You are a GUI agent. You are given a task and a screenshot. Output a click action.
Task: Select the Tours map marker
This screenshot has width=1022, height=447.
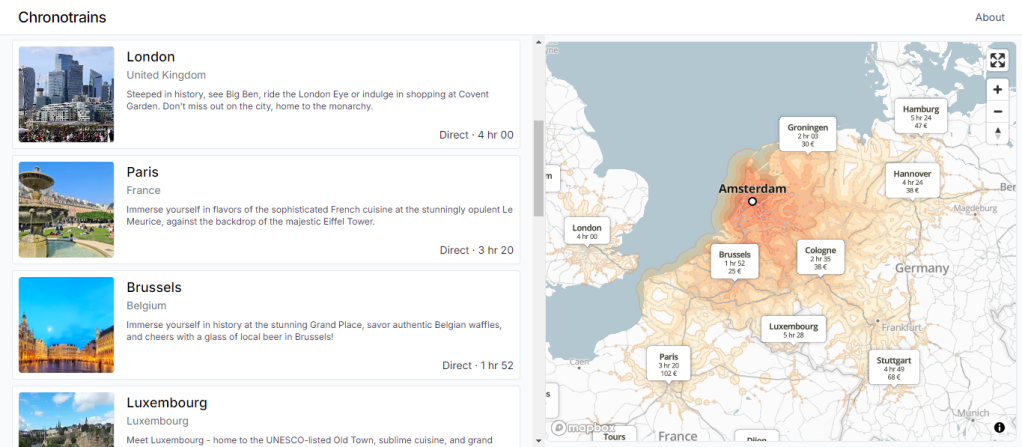pyautogui.click(x=614, y=436)
